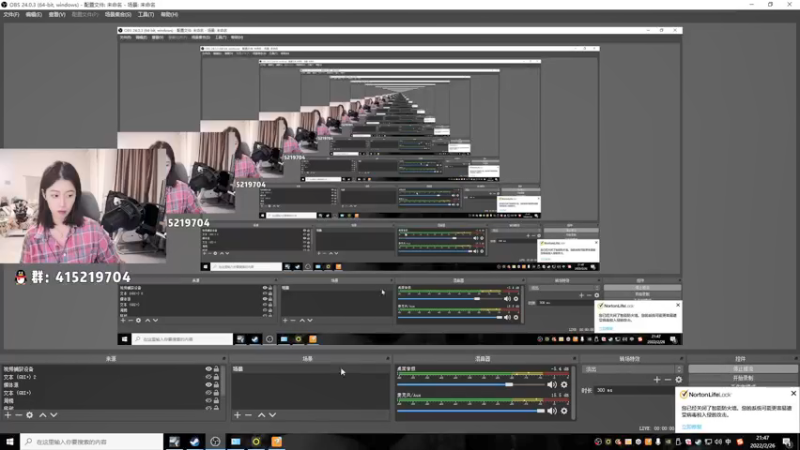Screen dimensions: 800x450
Task: Click 开始录制 start recording button
Action: [743, 378]
